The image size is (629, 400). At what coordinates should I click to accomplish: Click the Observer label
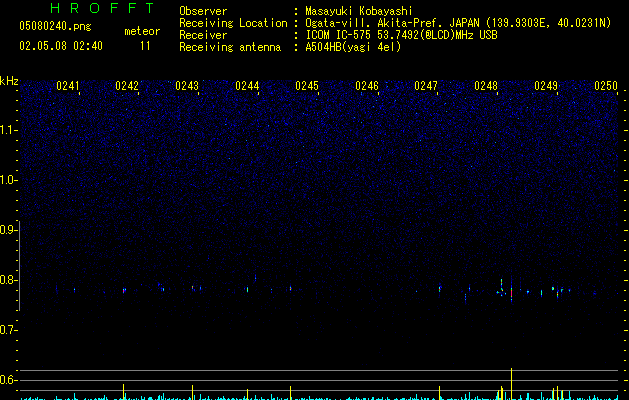[x=203, y=11]
